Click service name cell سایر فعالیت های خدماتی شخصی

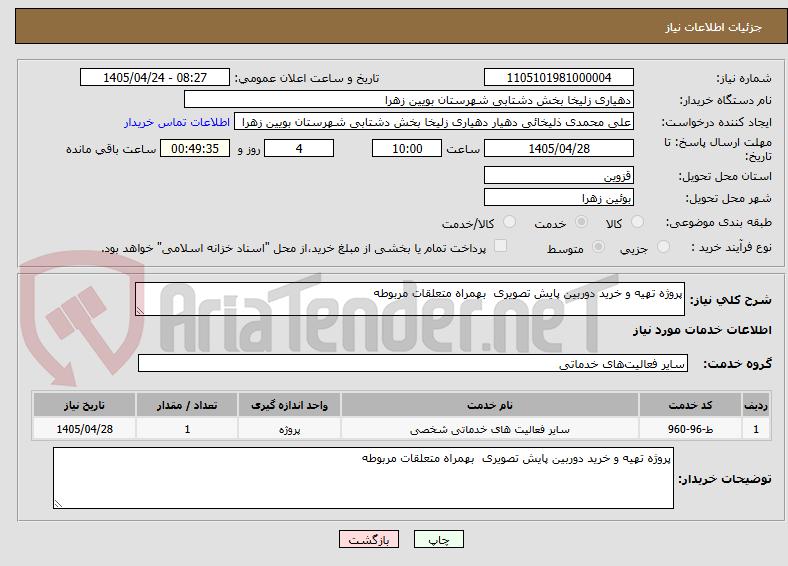tap(490, 429)
